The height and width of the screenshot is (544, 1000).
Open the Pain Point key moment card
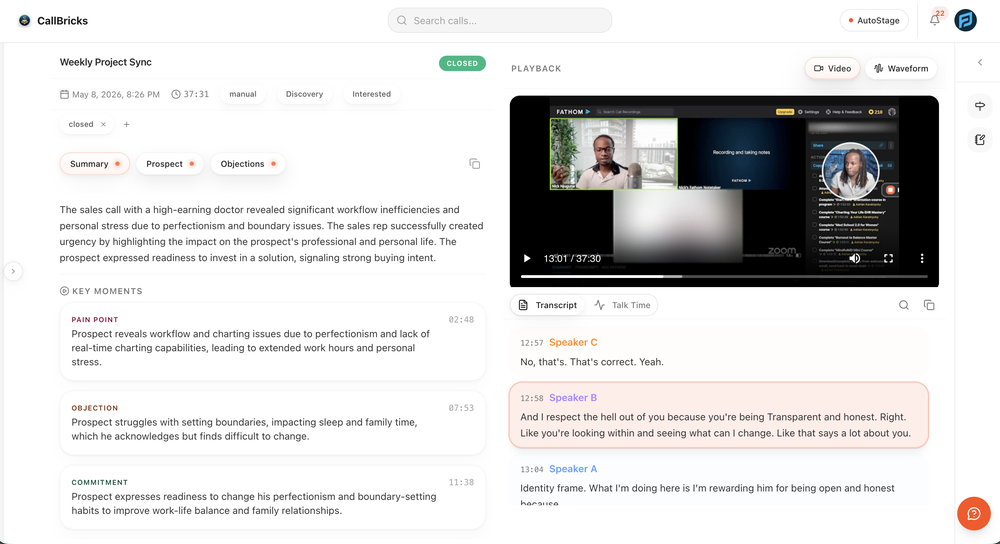(272, 341)
